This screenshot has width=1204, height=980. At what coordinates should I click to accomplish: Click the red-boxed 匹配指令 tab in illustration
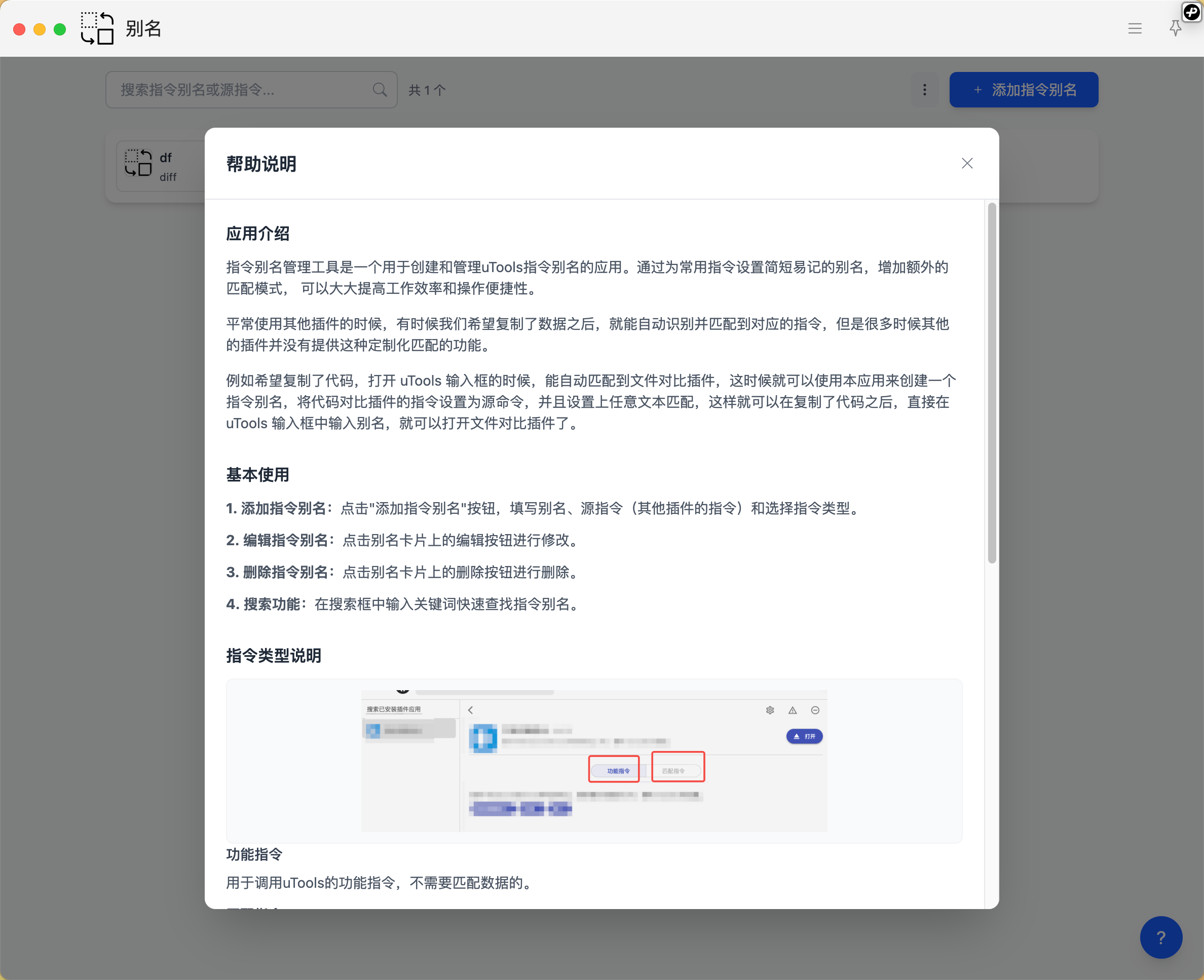click(676, 771)
